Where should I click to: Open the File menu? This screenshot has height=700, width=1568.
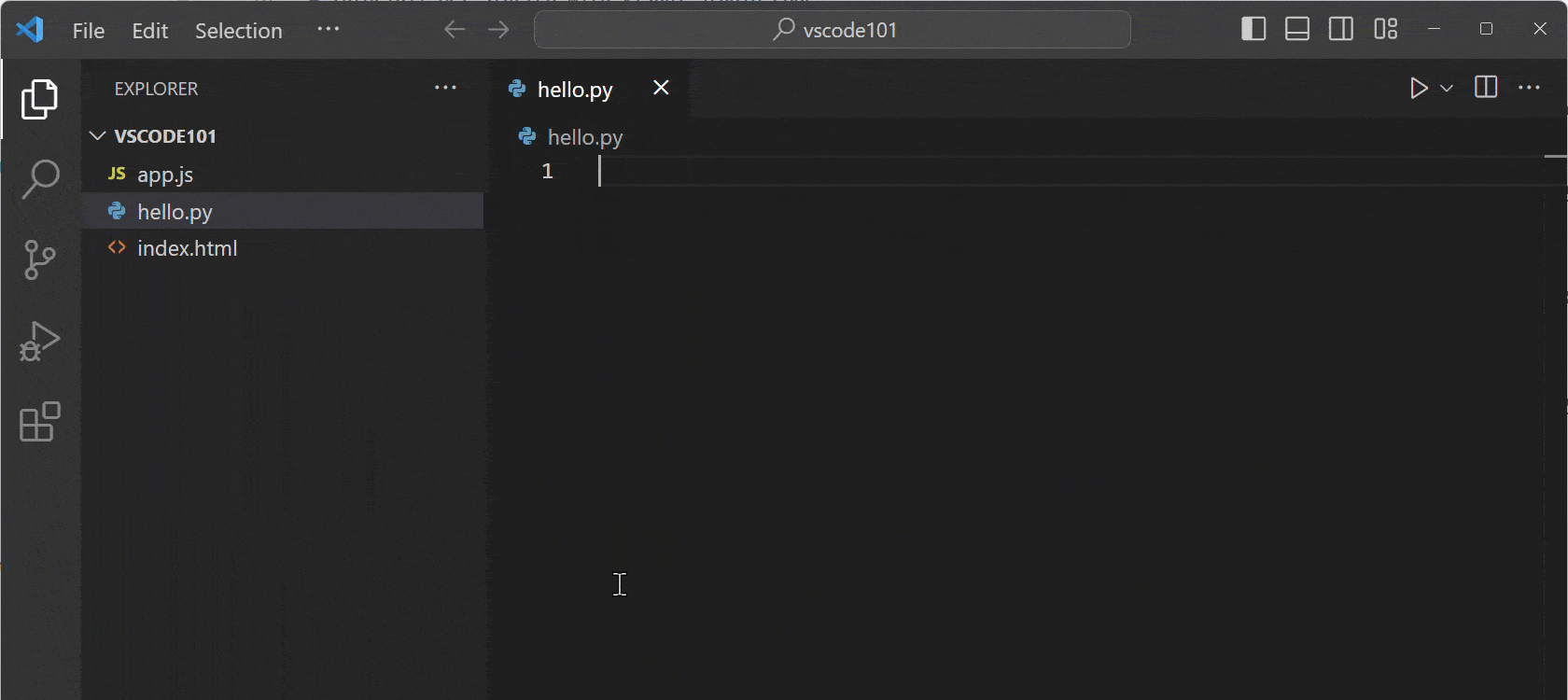point(89,31)
